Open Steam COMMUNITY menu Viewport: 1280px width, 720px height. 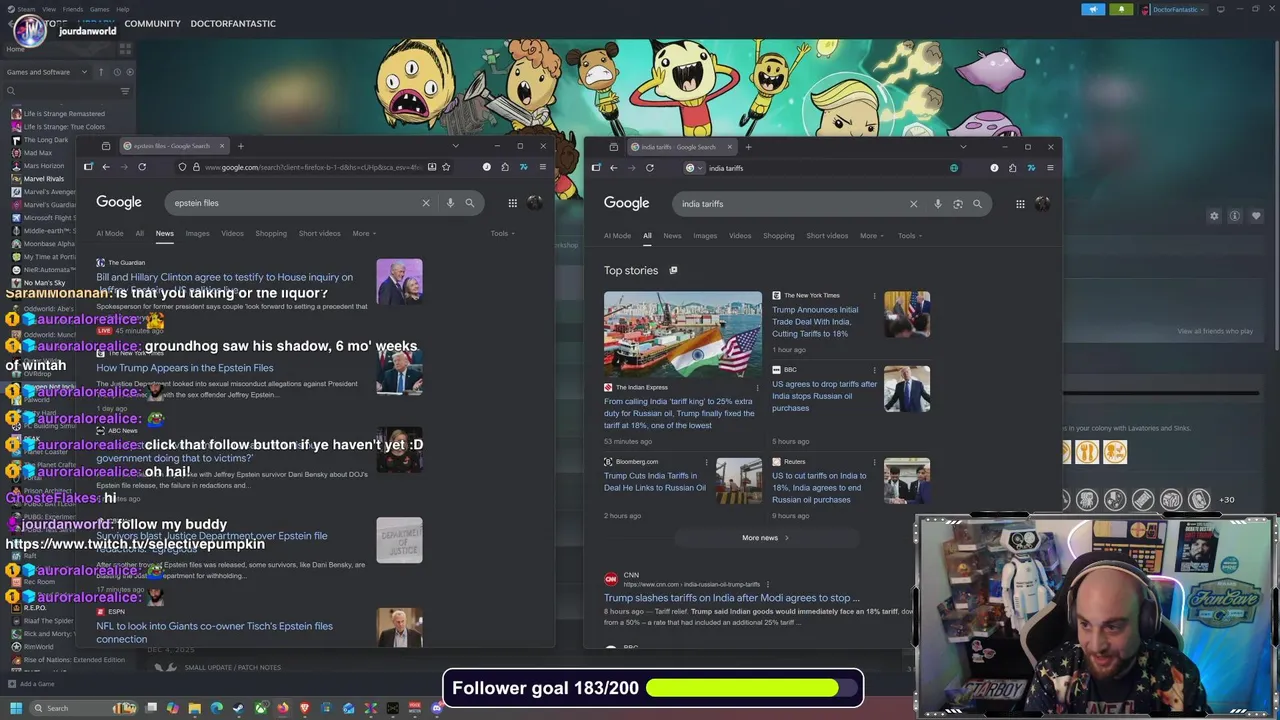(152, 23)
